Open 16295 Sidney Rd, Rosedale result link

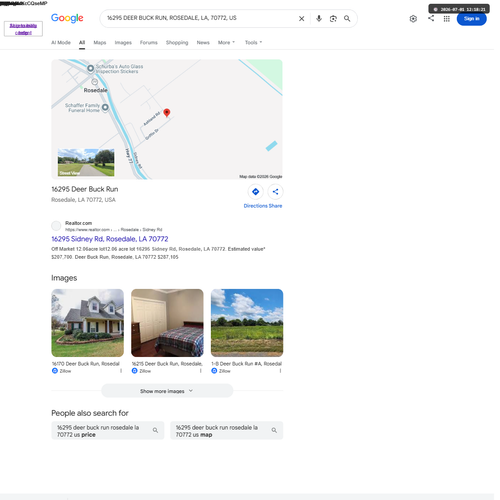110,239
